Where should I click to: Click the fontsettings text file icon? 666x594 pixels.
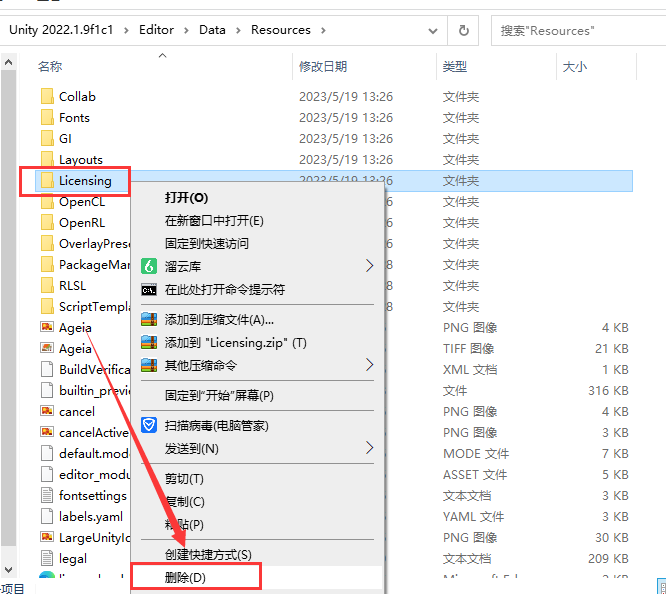47,495
